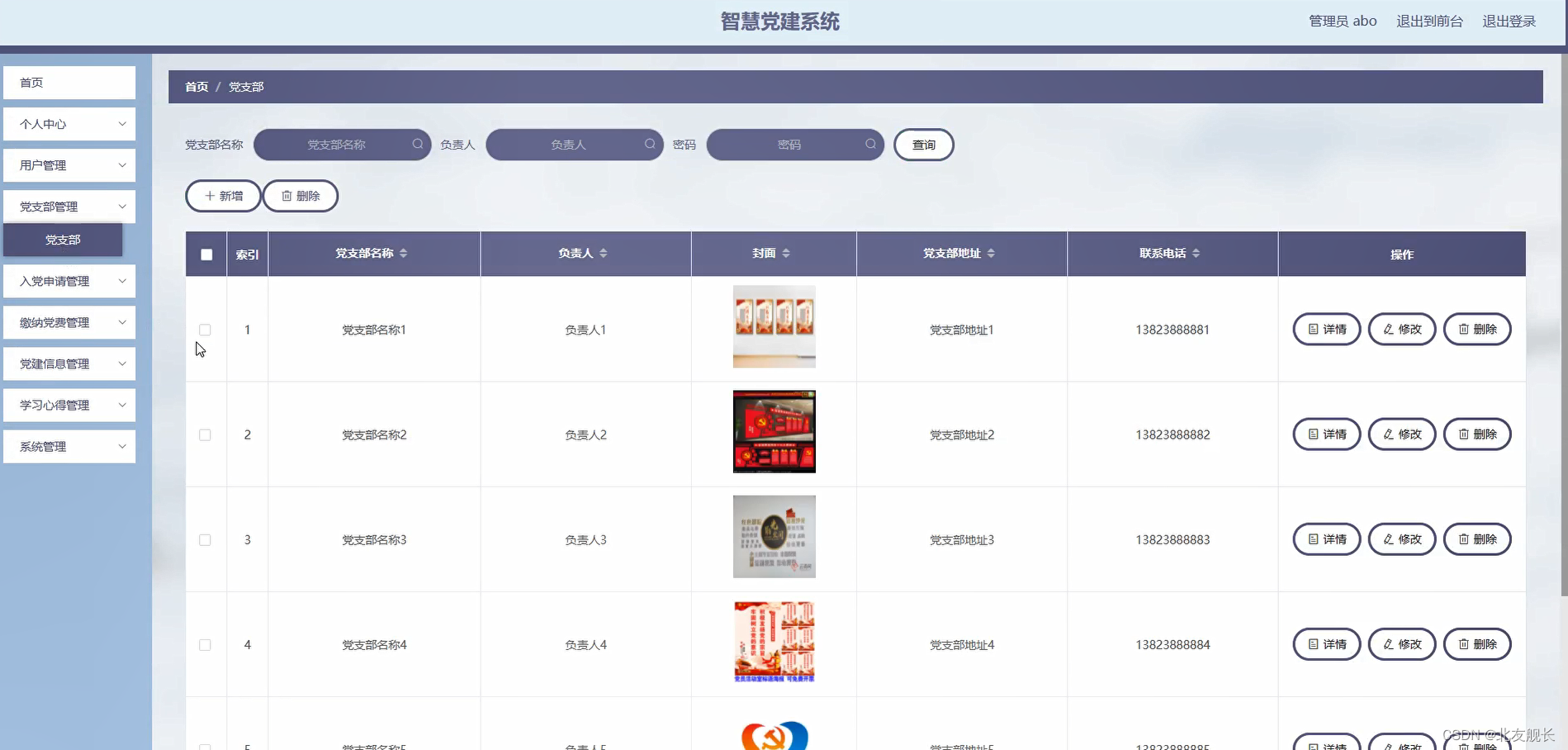Image resolution: width=1568 pixels, height=750 pixels.
Task: Expand 缴纳党费管理 sidebar menu
Action: (x=69, y=322)
